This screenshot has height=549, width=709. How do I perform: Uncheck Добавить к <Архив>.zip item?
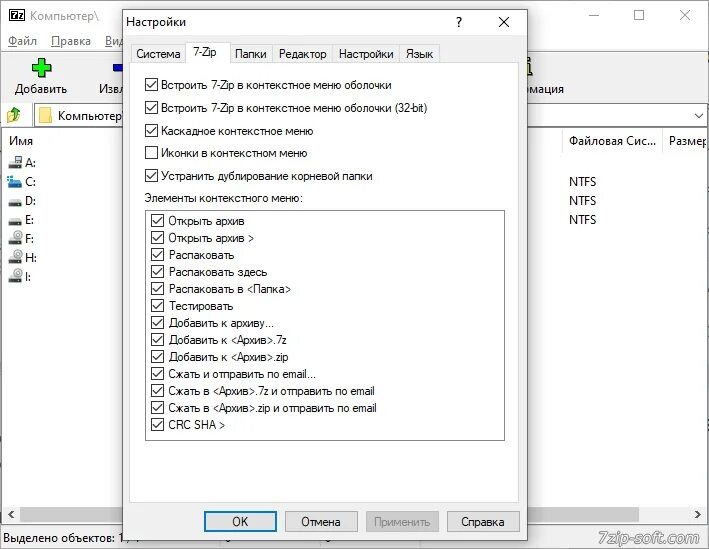157,357
